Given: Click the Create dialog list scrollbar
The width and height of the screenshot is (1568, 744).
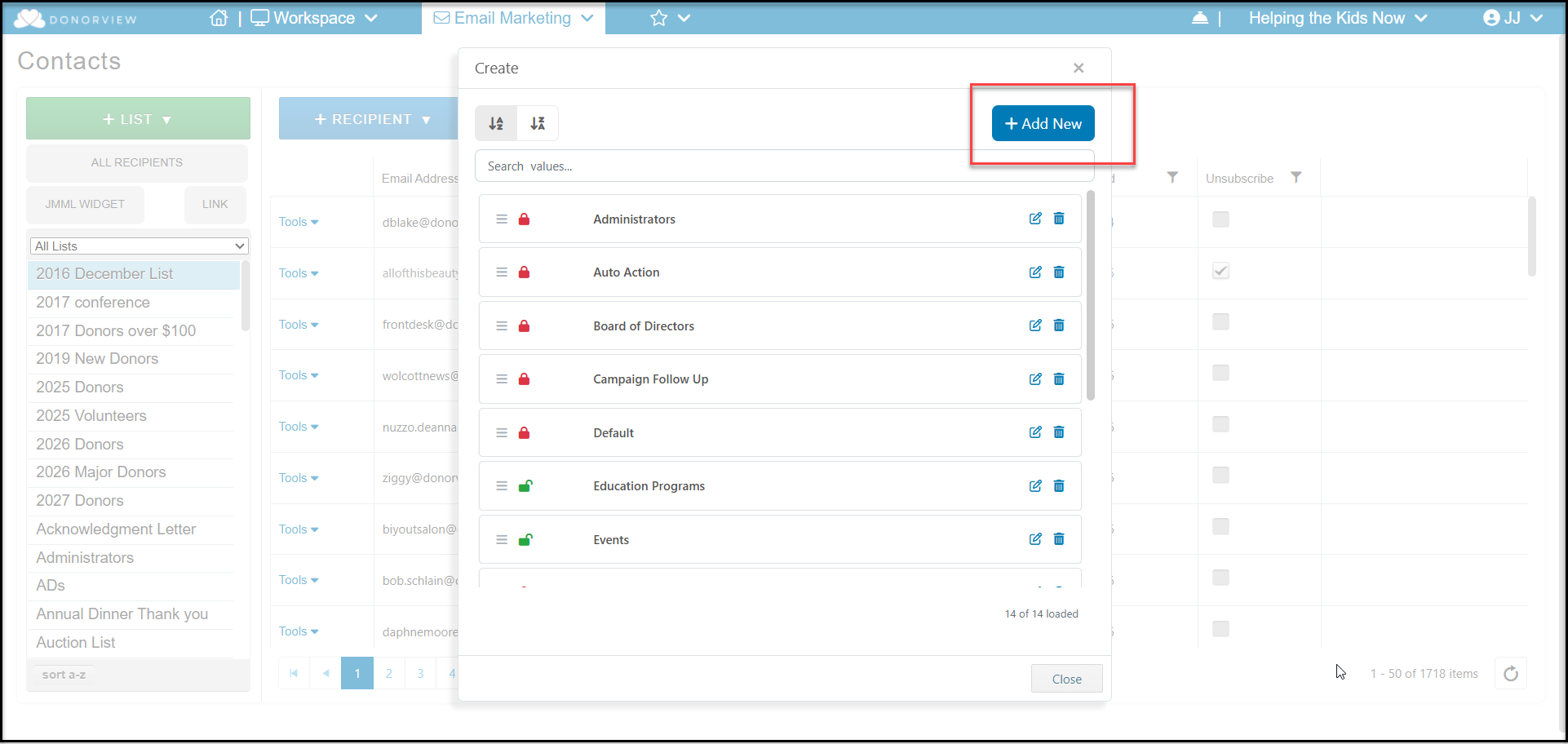Looking at the screenshot, I should [x=1091, y=295].
